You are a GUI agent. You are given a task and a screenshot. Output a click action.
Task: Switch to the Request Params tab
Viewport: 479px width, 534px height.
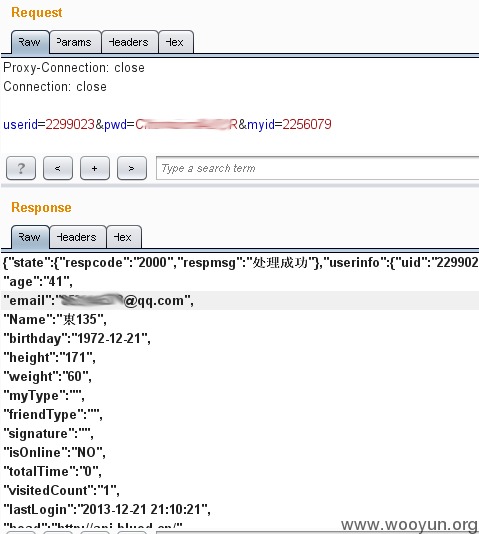[x=75, y=42]
